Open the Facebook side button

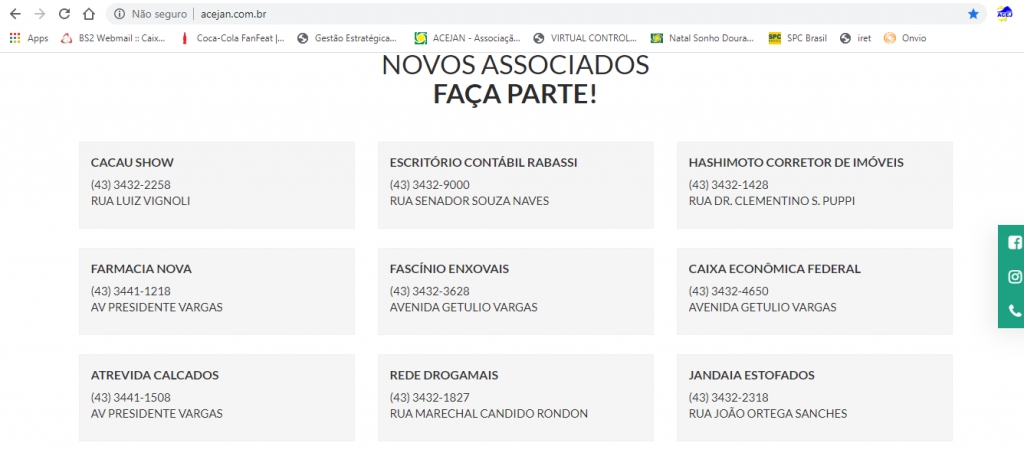1014,243
